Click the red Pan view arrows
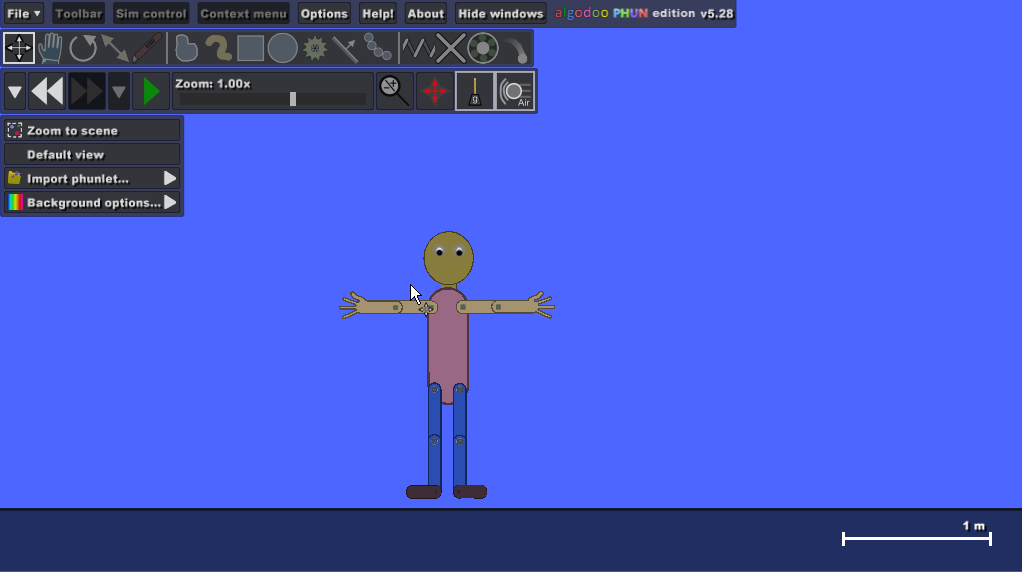 point(435,91)
